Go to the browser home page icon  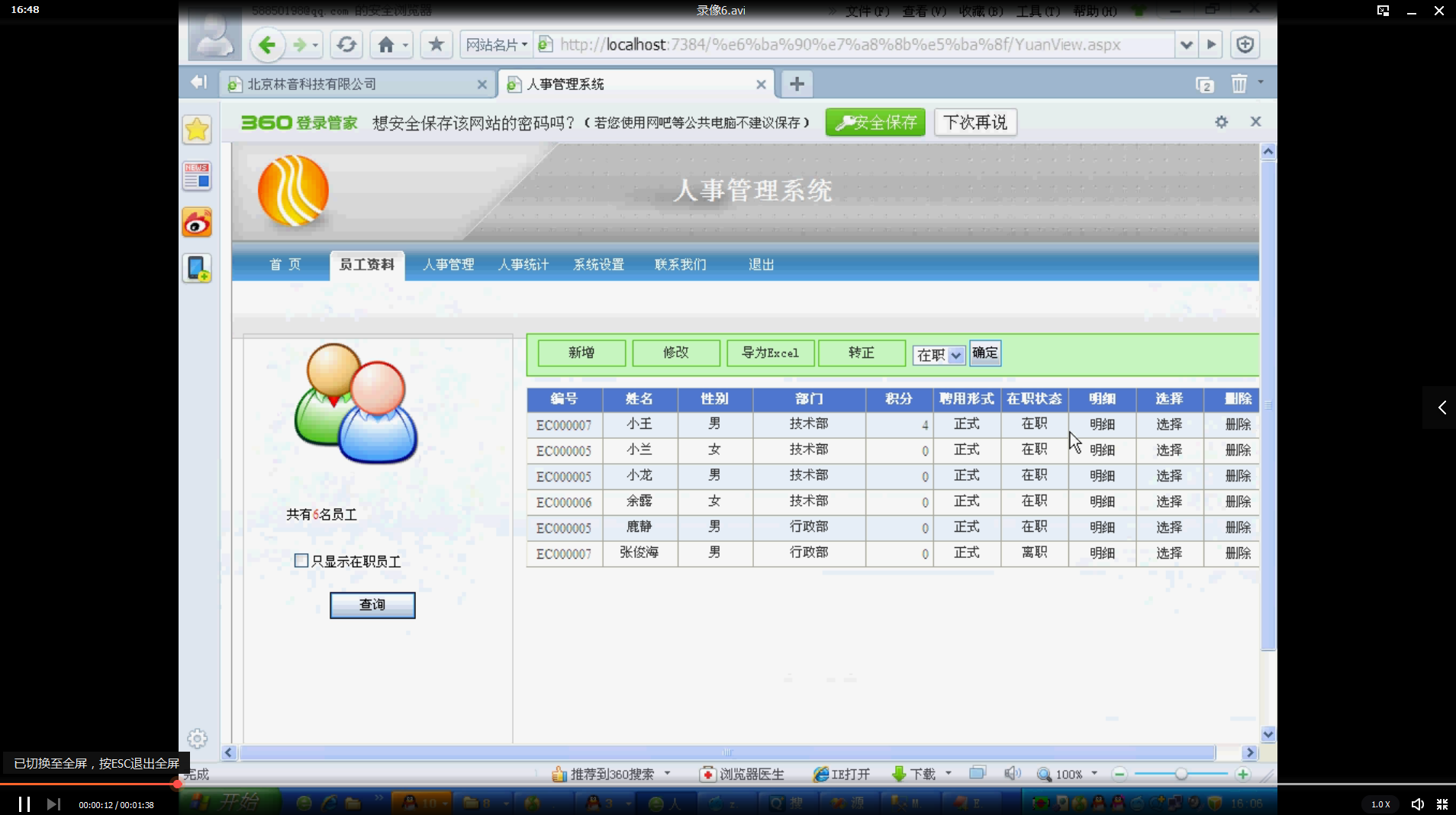(386, 45)
